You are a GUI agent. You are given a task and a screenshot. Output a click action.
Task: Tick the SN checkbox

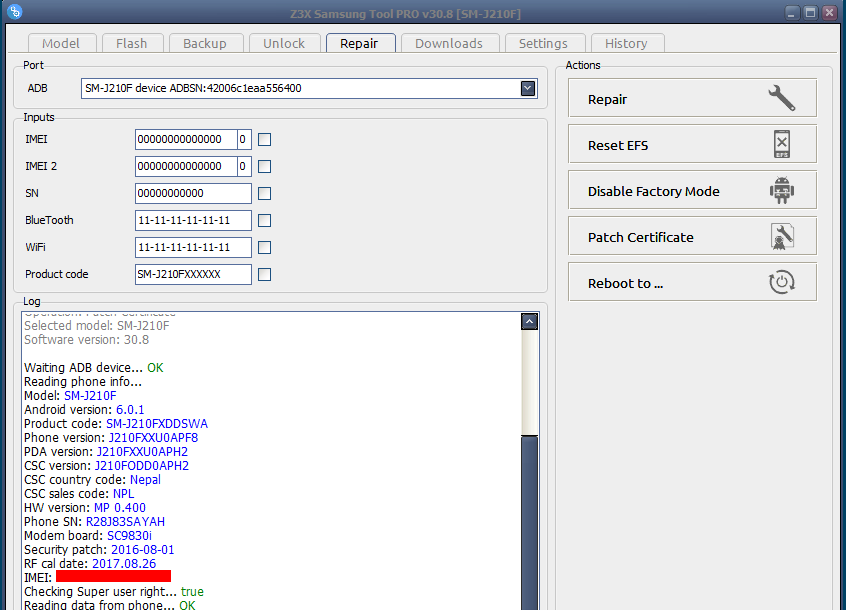[x=264, y=194]
